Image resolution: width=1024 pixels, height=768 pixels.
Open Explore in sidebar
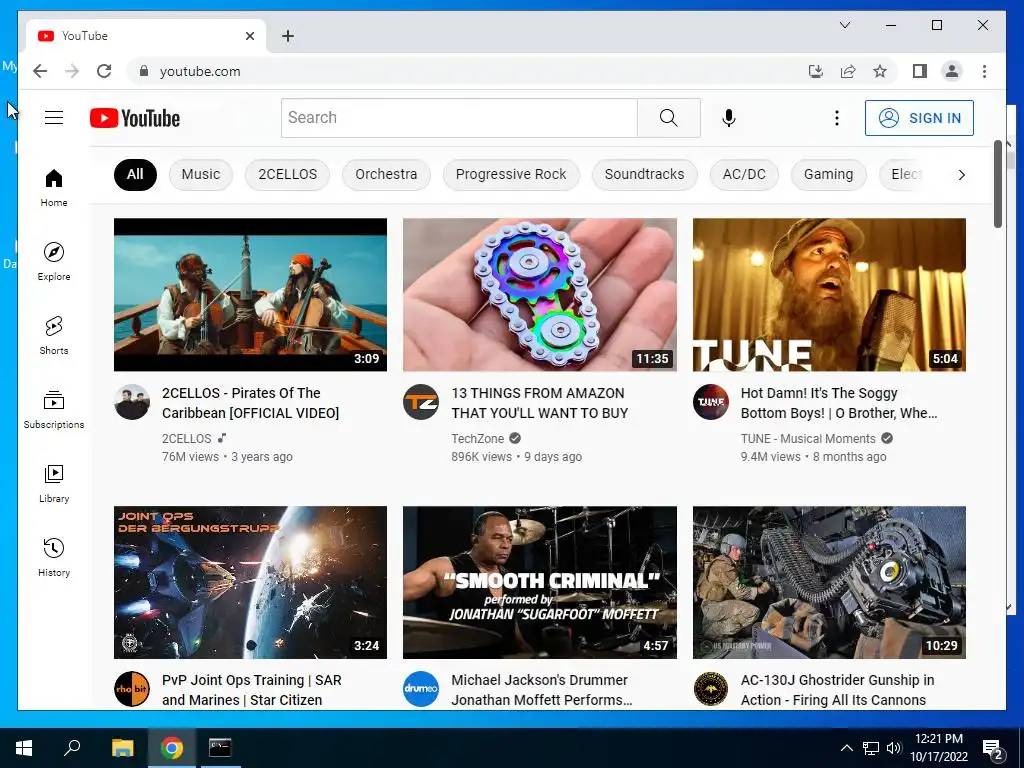pyautogui.click(x=54, y=262)
